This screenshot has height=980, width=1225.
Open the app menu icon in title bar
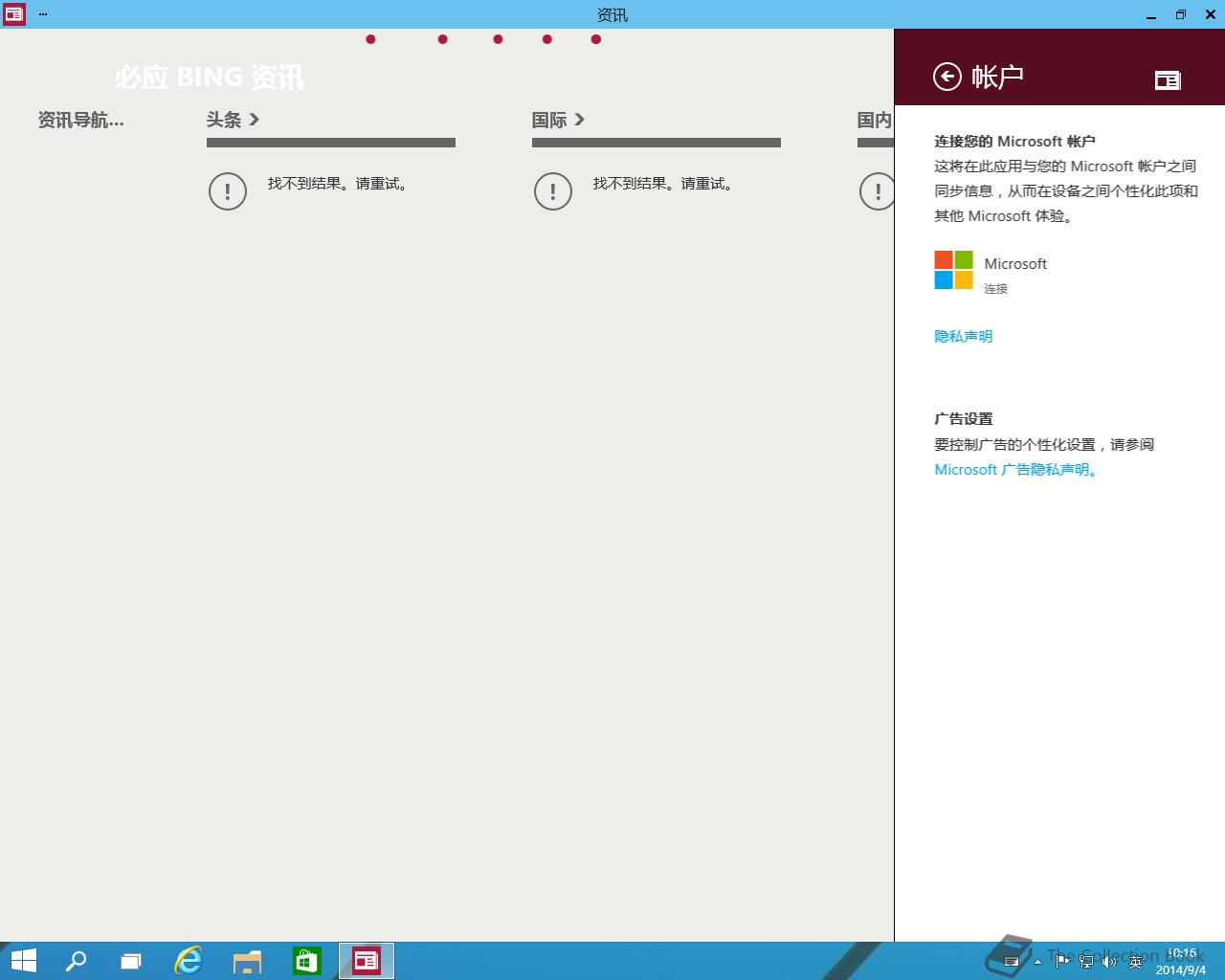click(x=14, y=14)
